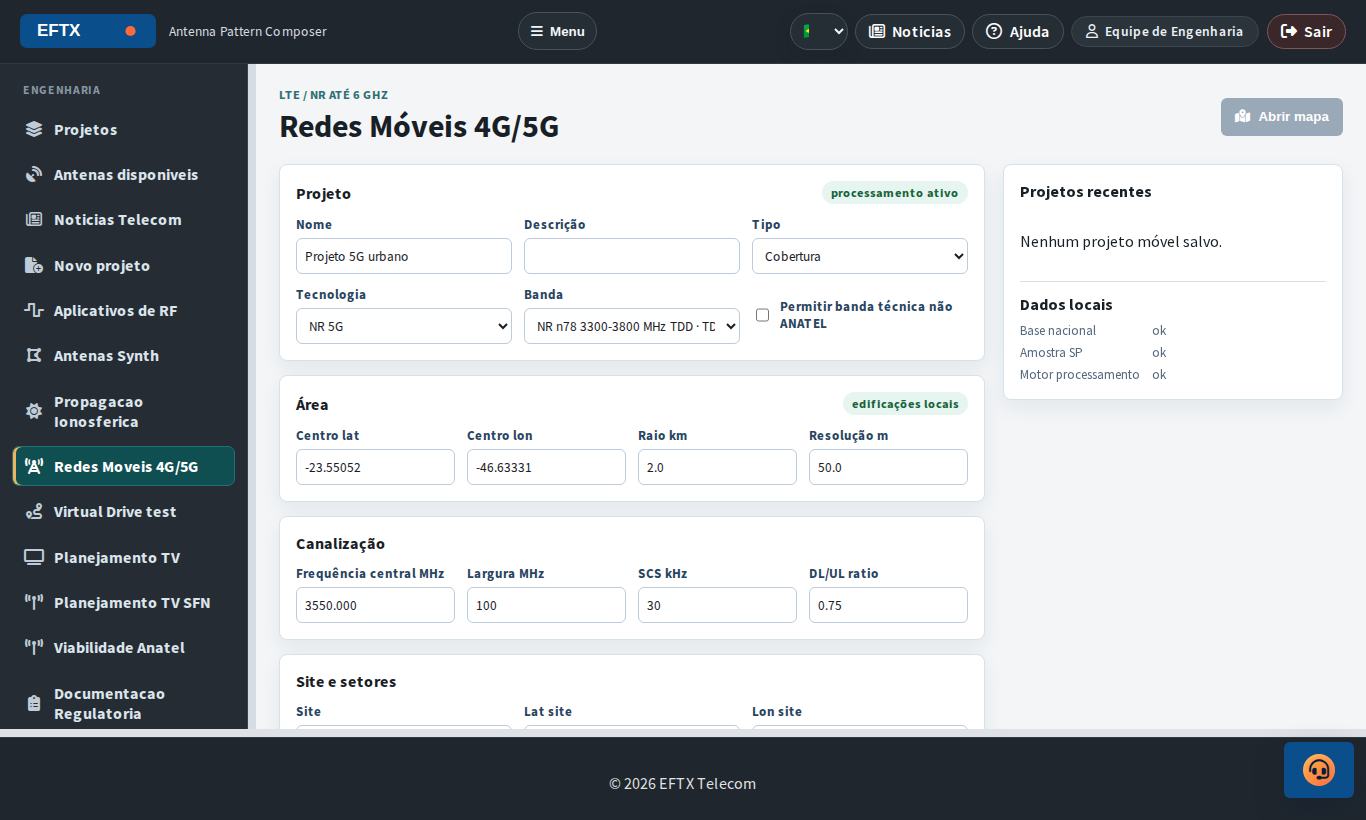Click the question-mark icon in the Ajuda button
The image size is (1366, 820).
[x=994, y=31]
